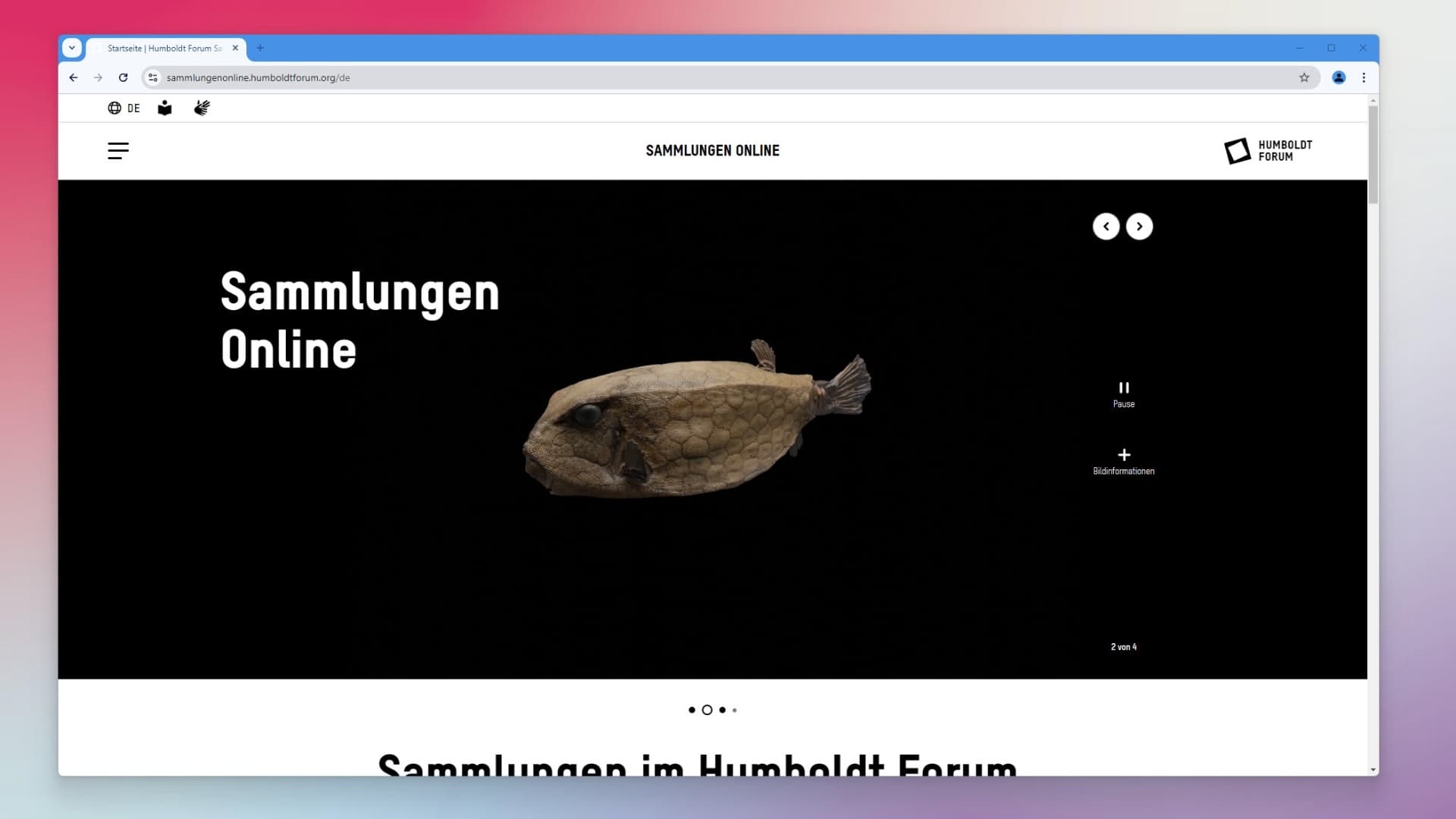Click the browser back arrow
Screen dimensions: 1456x819
74,77
